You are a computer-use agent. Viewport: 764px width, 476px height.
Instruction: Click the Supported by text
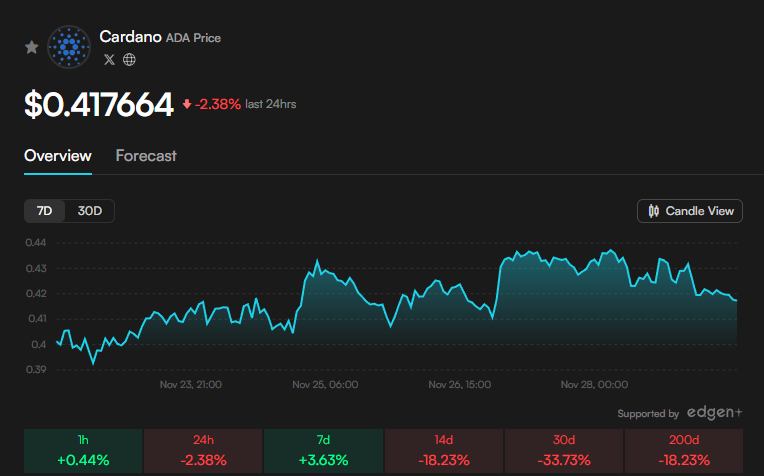click(x=648, y=414)
